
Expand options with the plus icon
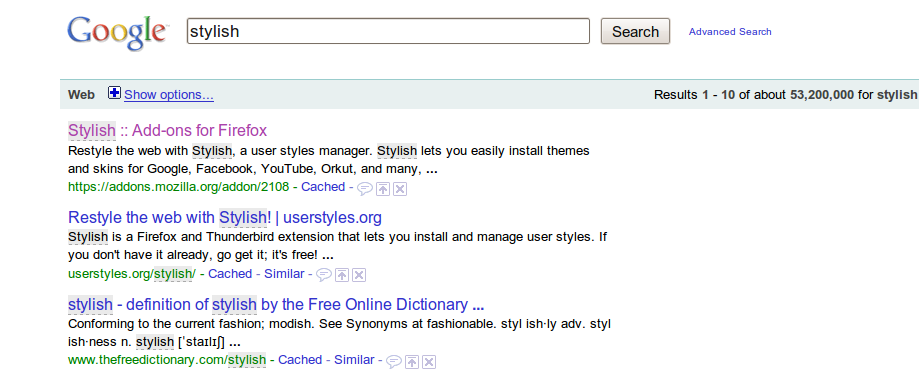pyautogui.click(x=114, y=93)
